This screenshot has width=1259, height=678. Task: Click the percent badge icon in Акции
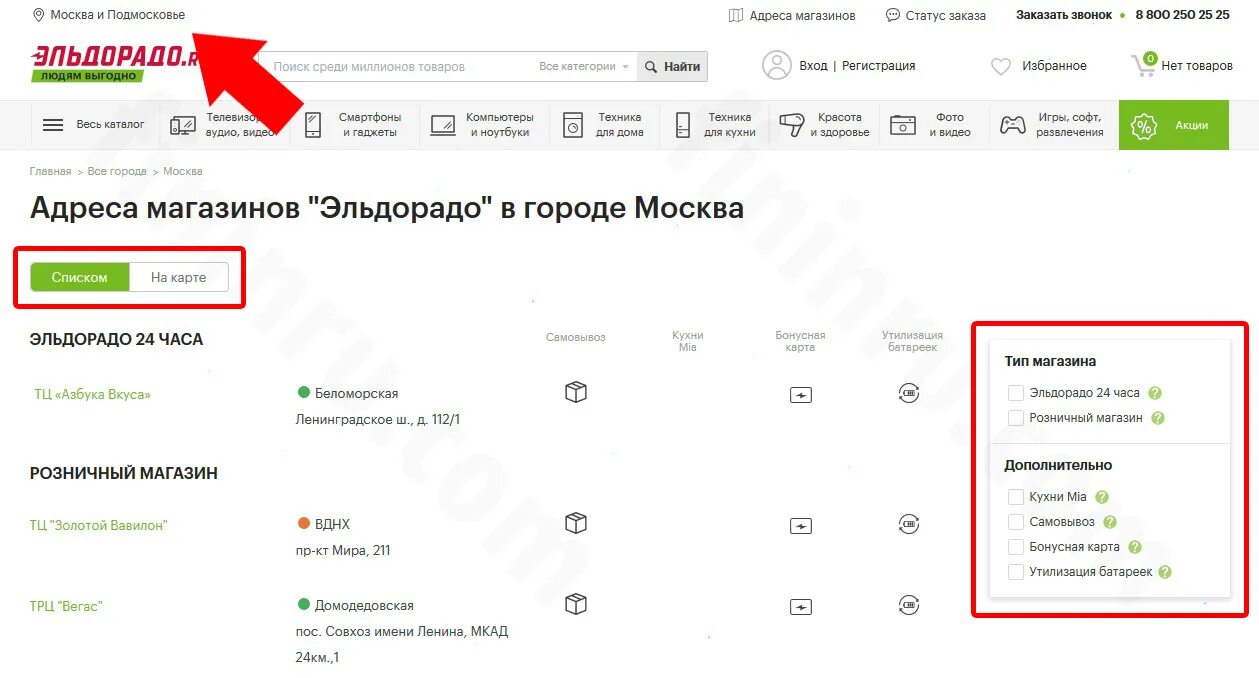1143,125
